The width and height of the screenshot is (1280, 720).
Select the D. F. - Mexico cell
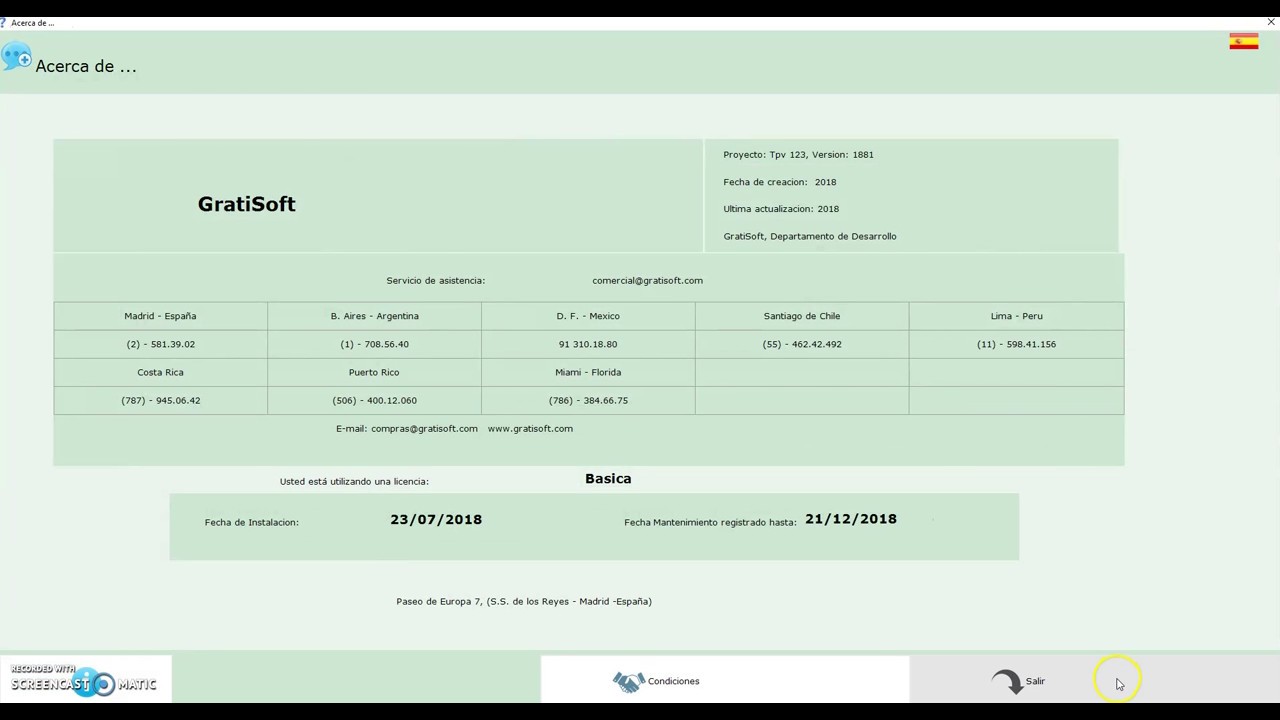click(588, 316)
